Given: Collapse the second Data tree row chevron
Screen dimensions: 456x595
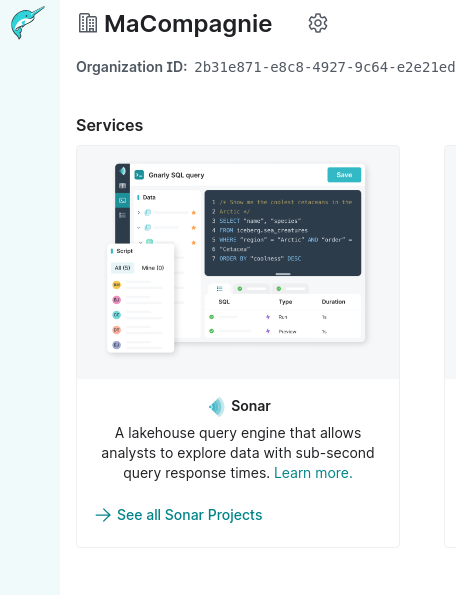Looking at the screenshot, I should (139, 228).
